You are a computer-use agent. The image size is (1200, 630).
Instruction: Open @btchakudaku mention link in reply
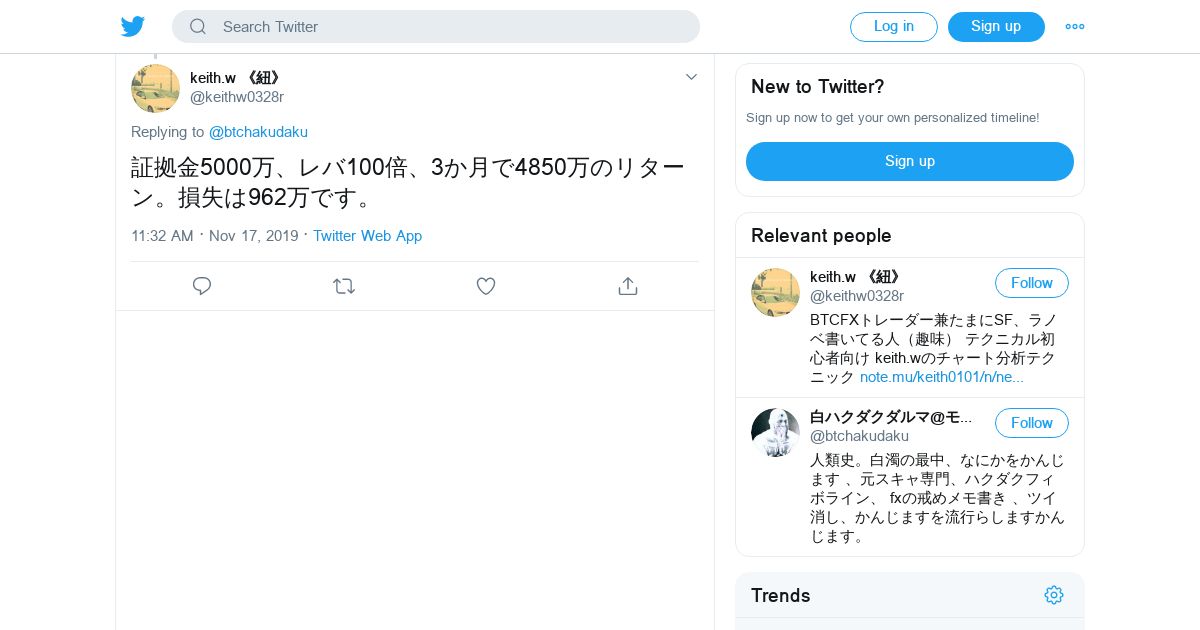click(258, 132)
